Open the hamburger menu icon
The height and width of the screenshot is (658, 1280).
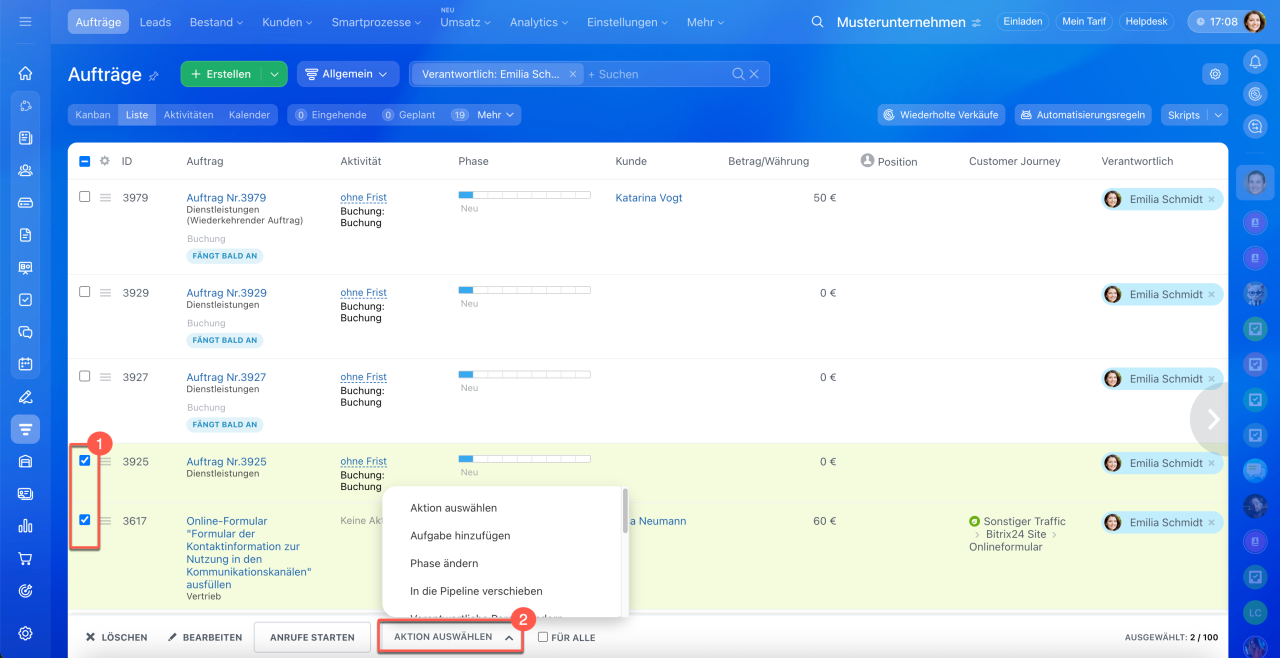coord(25,22)
